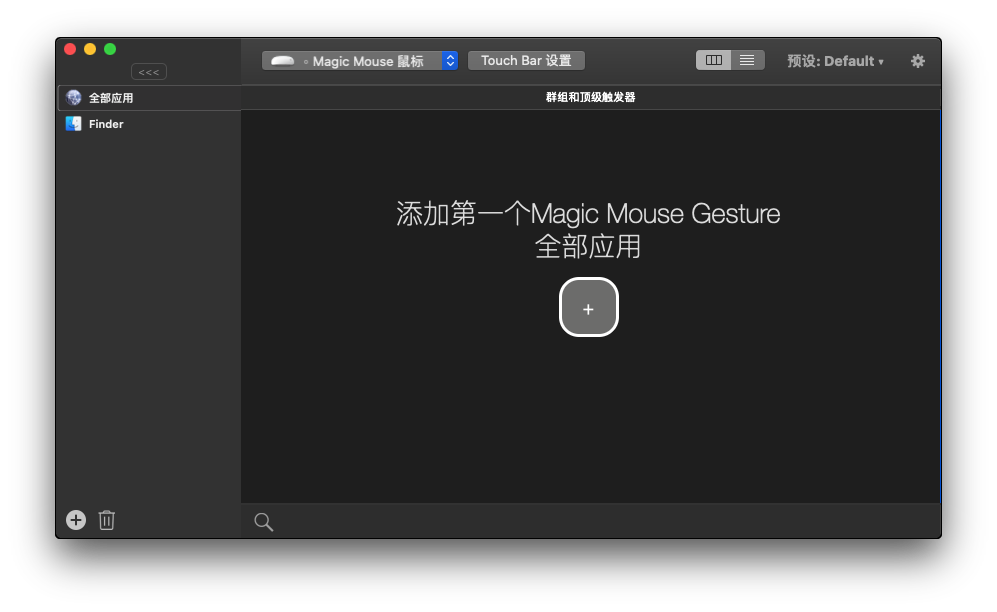Viewport: 997px width, 612px height.
Task: Switch to the column view layout
Action: [713, 60]
